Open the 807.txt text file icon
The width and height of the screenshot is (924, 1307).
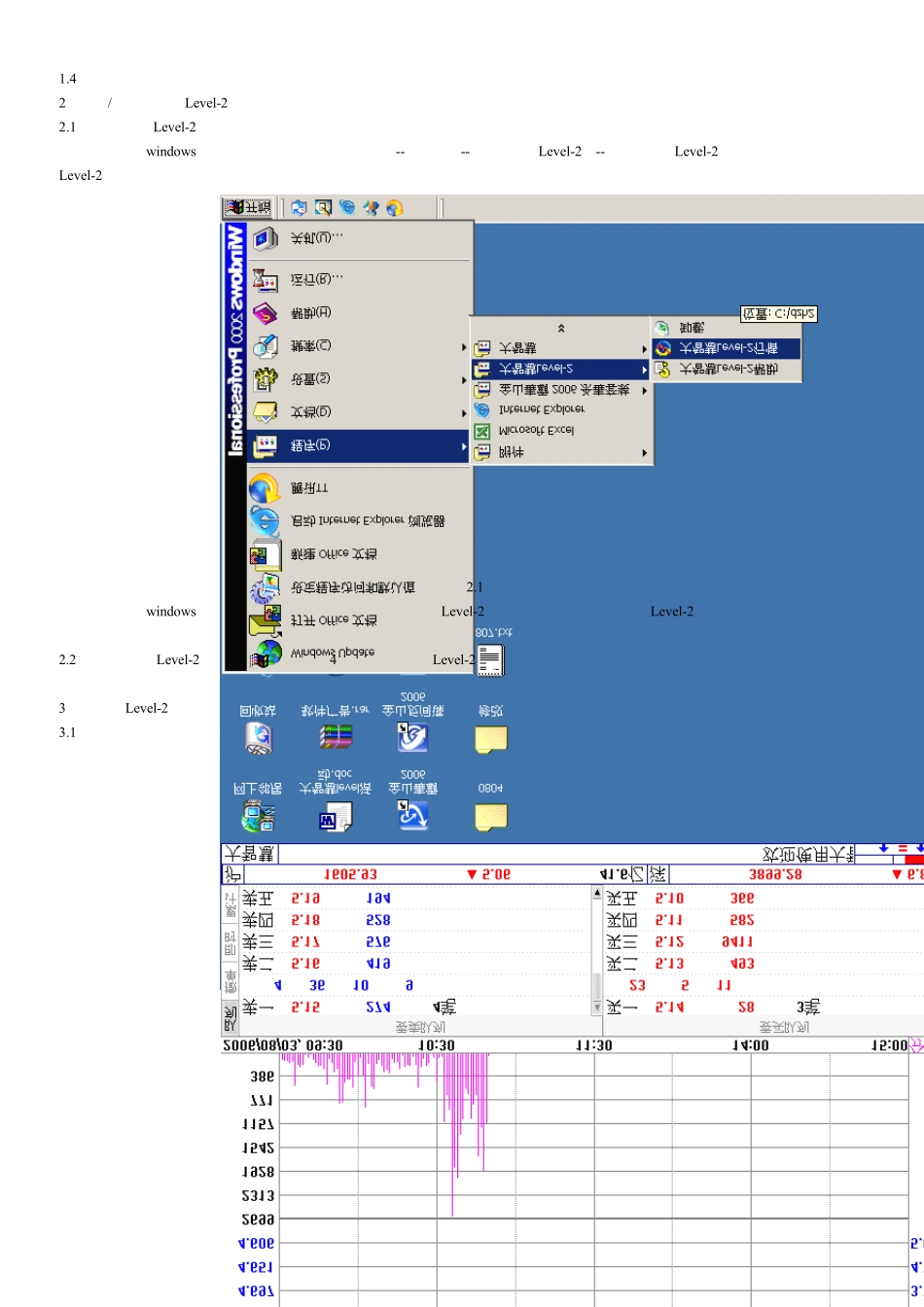(490, 660)
